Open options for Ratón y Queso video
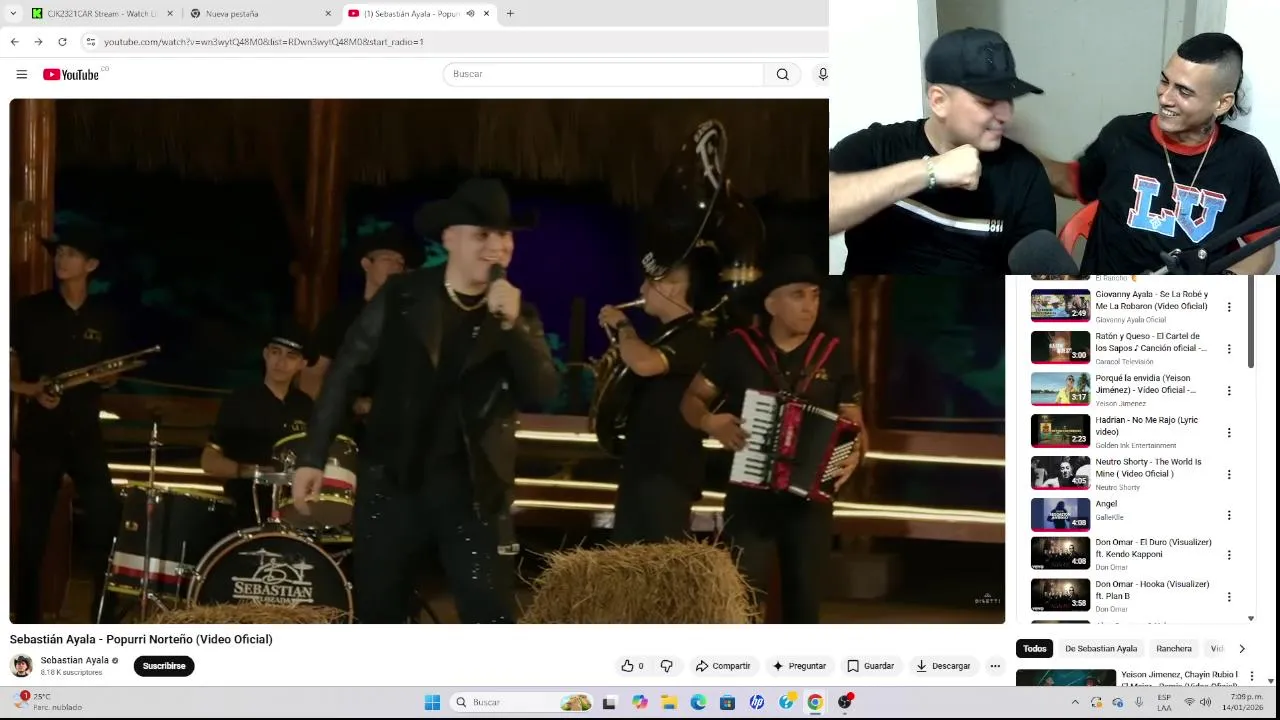 pos(1229,349)
